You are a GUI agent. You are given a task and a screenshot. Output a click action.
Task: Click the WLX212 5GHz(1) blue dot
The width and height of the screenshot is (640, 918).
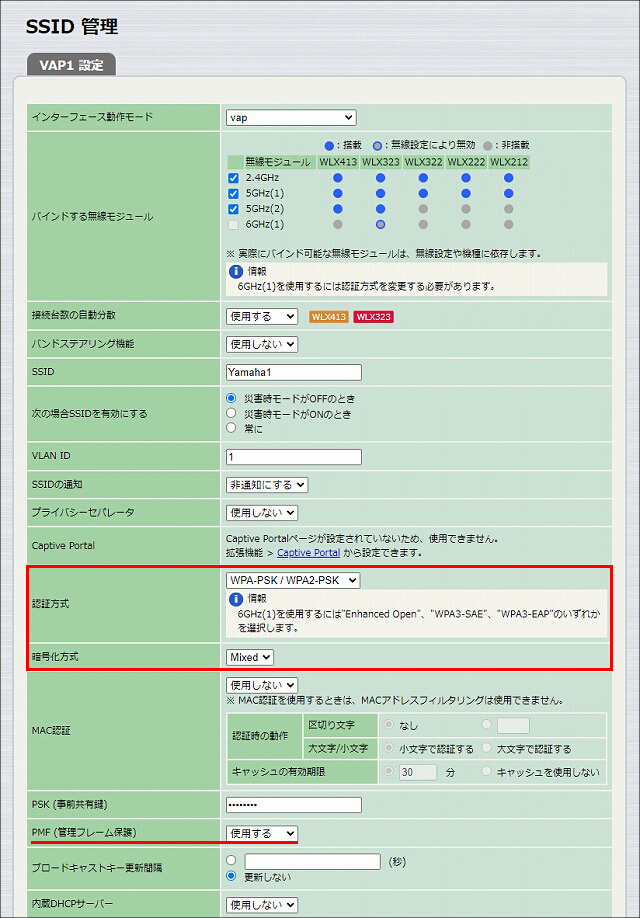509,193
